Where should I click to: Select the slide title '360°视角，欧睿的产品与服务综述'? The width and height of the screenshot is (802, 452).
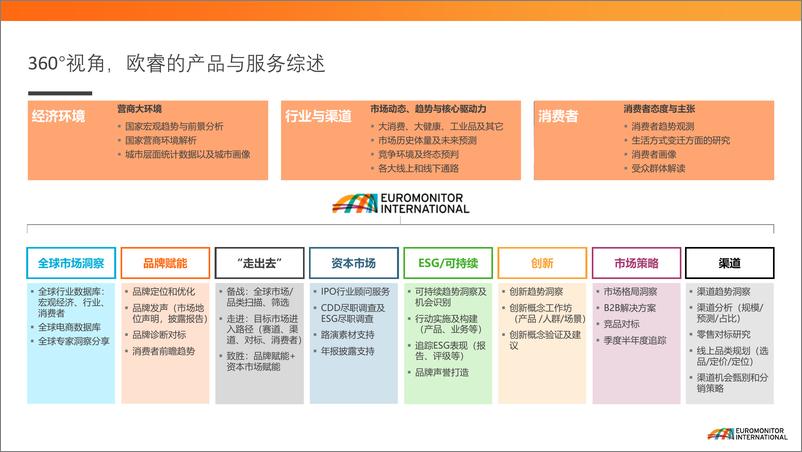pyautogui.click(x=176, y=63)
